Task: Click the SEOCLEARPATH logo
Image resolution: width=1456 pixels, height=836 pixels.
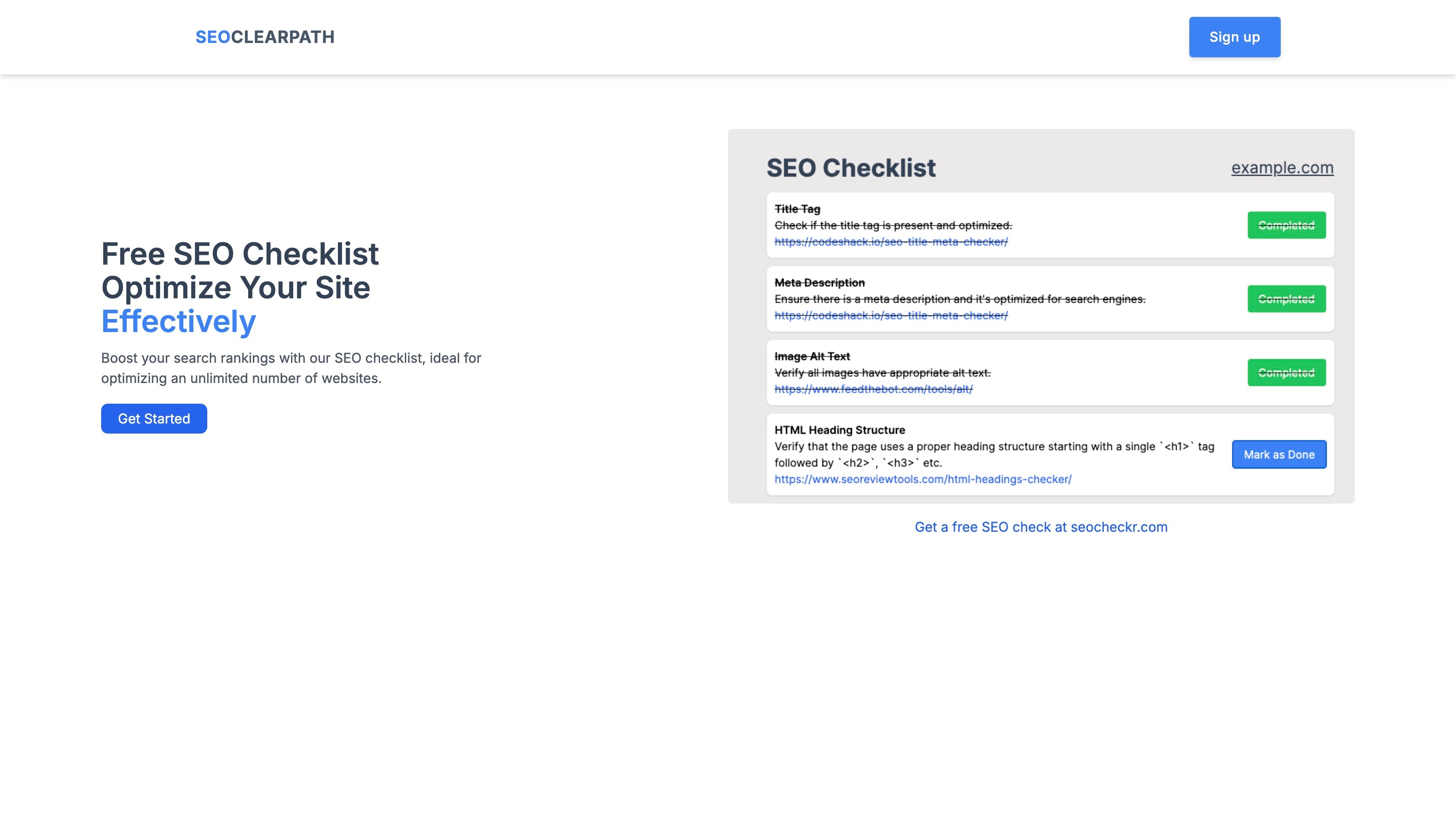Action: click(x=265, y=37)
